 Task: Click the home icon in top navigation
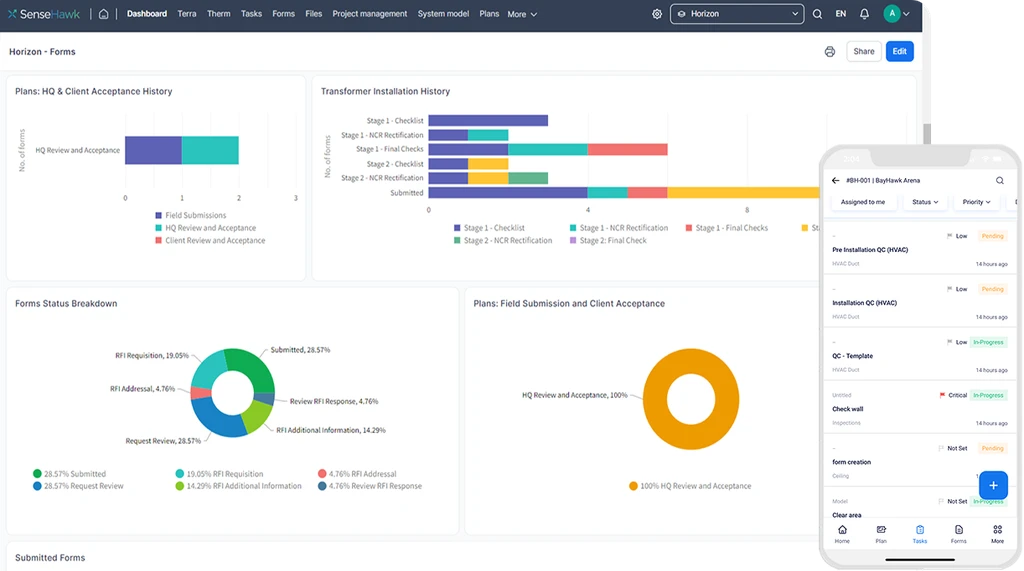pos(104,14)
